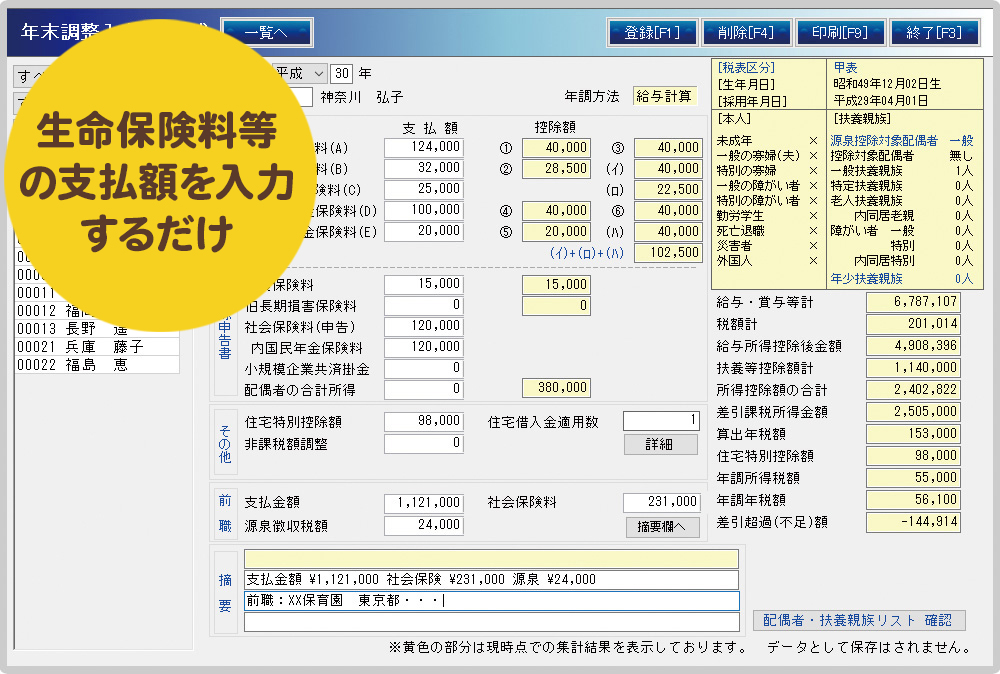1000x674 pixels.
Task: Click the 摘要欄へ button
Action: point(661,527)
